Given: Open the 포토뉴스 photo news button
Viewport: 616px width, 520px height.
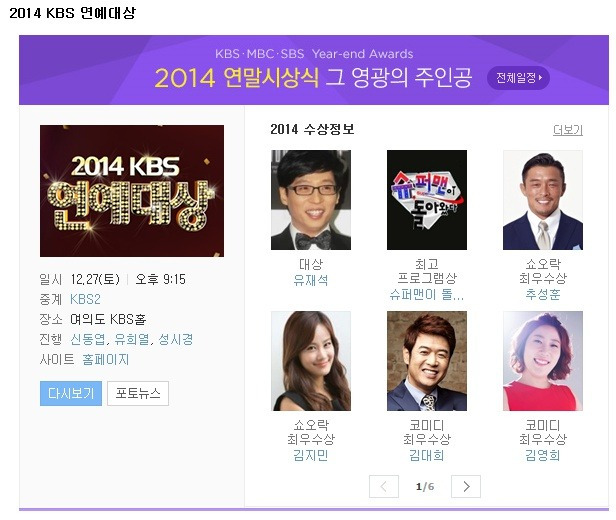Looking at the screenshot, I should 138,393.
